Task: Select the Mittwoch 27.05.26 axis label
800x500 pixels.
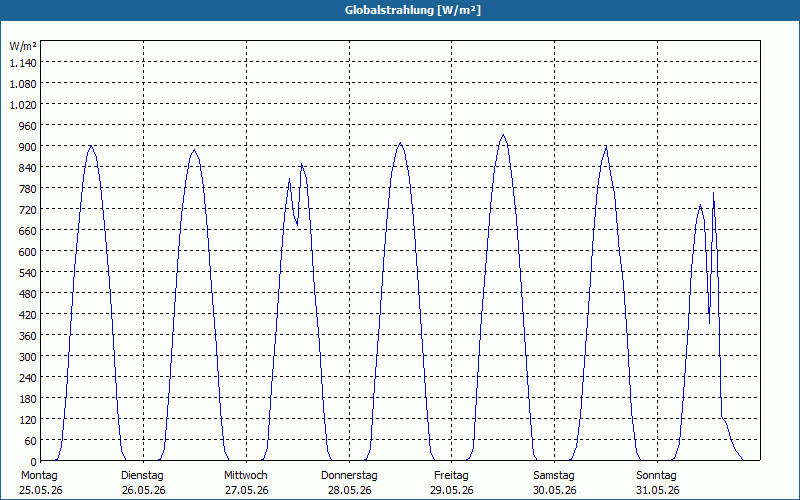Action: coord(246,483)
